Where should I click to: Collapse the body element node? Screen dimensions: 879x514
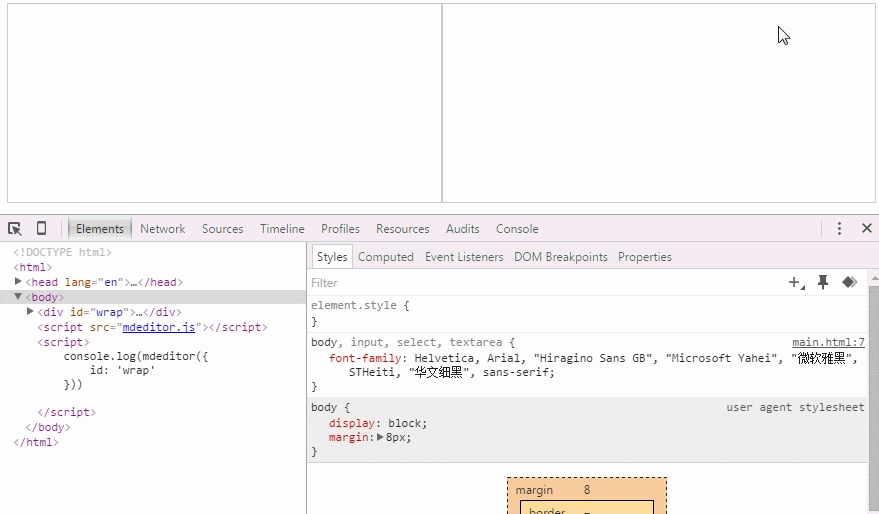[18, 297]
